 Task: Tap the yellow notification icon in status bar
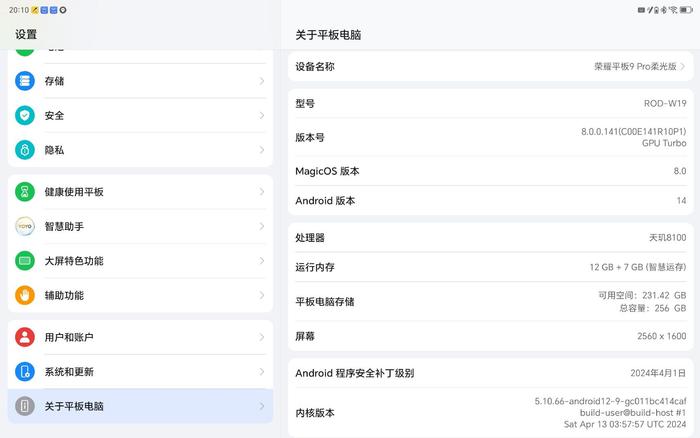[35, 10]
